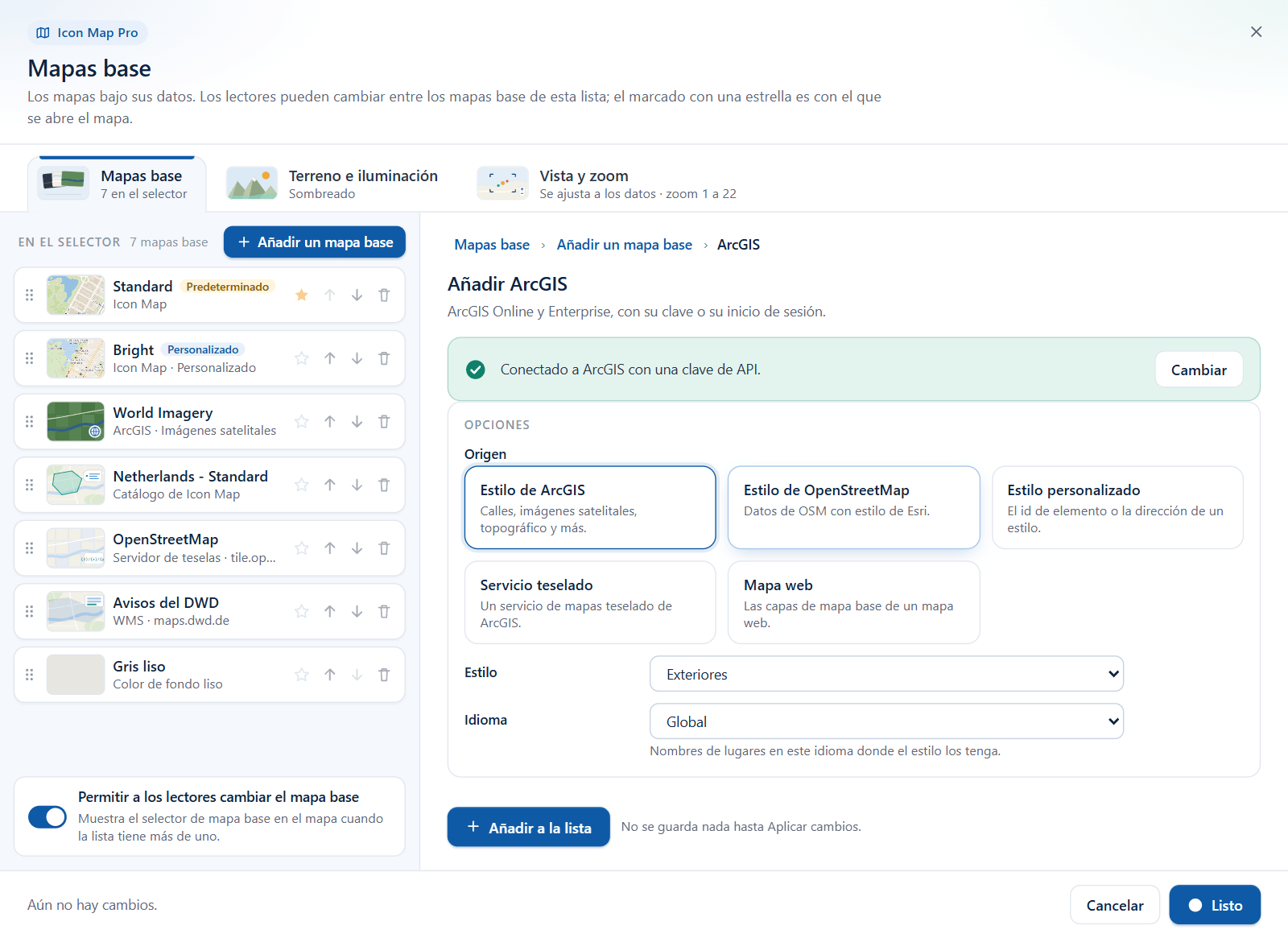Open Añadir un mapa base breadcrumb link
This screenshot has height=938, width=1288.
point(625,245)
